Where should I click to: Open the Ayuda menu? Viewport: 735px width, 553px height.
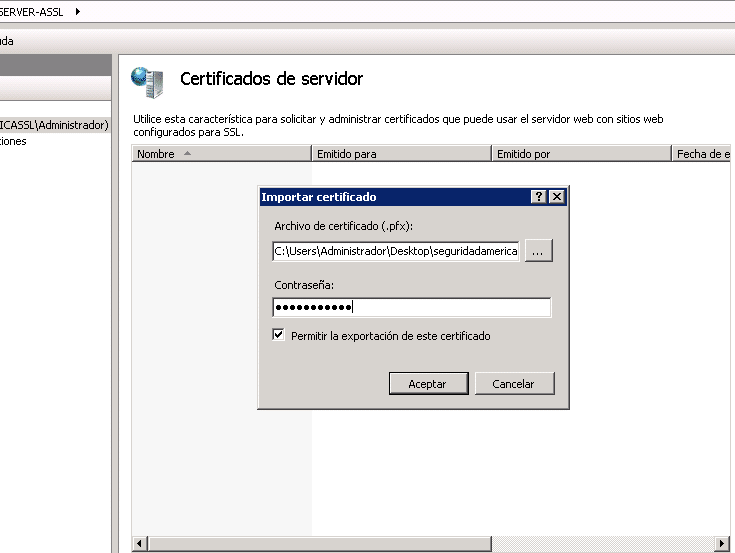pyautogui.click(x=6, y=41)
